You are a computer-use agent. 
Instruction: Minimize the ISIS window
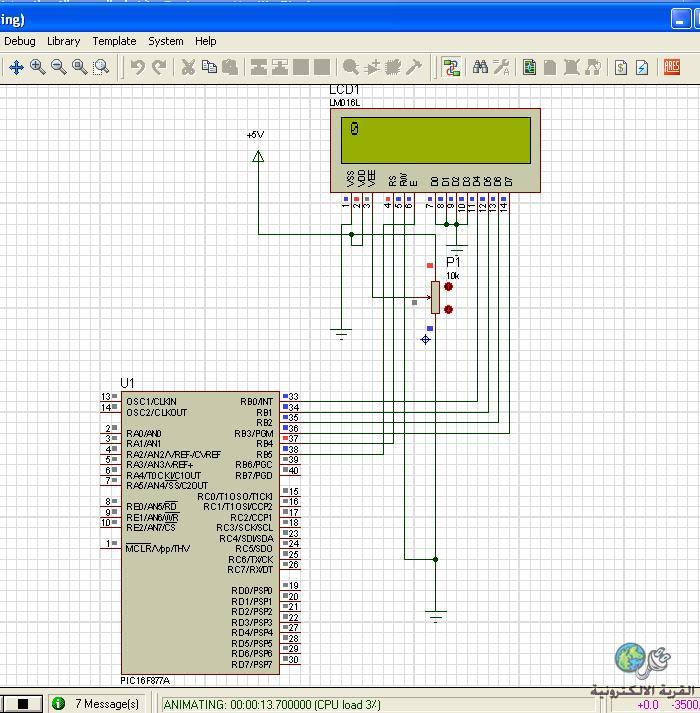(680, 20)
